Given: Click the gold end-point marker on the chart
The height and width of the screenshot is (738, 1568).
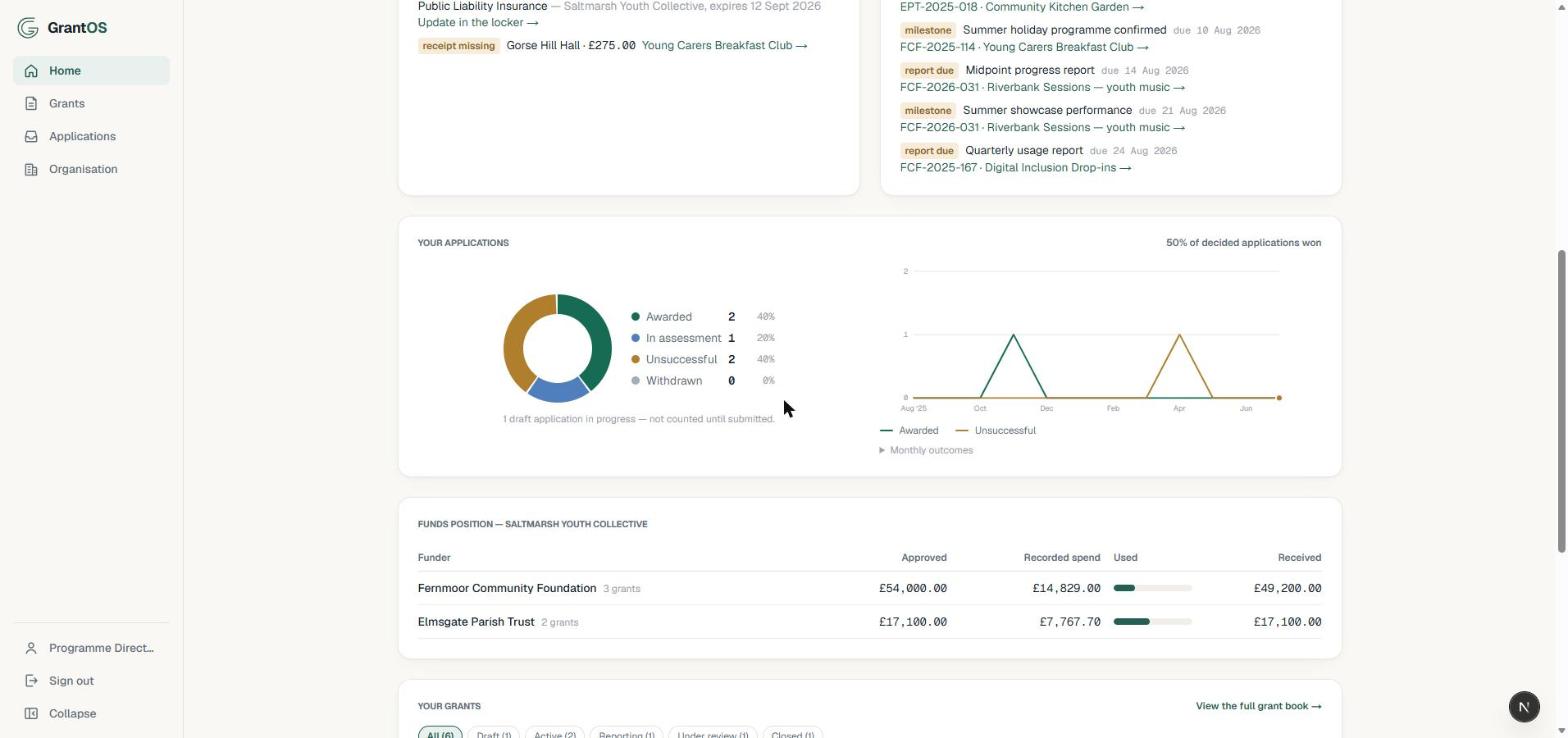Looking at the screenshot, I should pos(1279,398).
